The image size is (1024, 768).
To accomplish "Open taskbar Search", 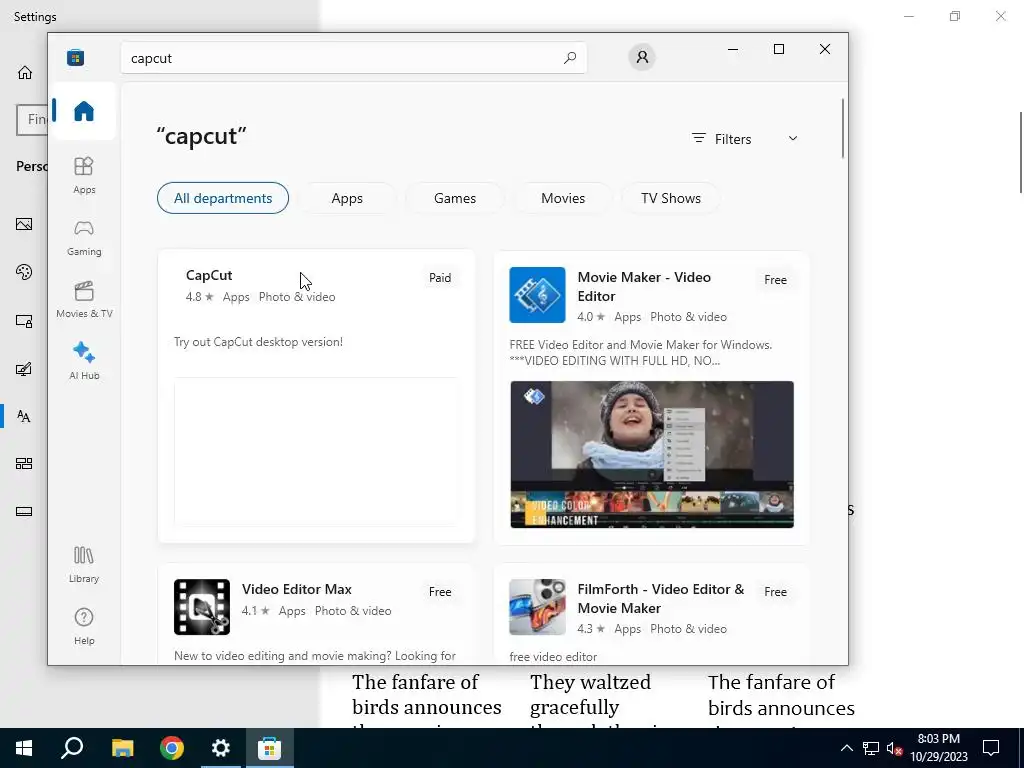I will [72, 748].
